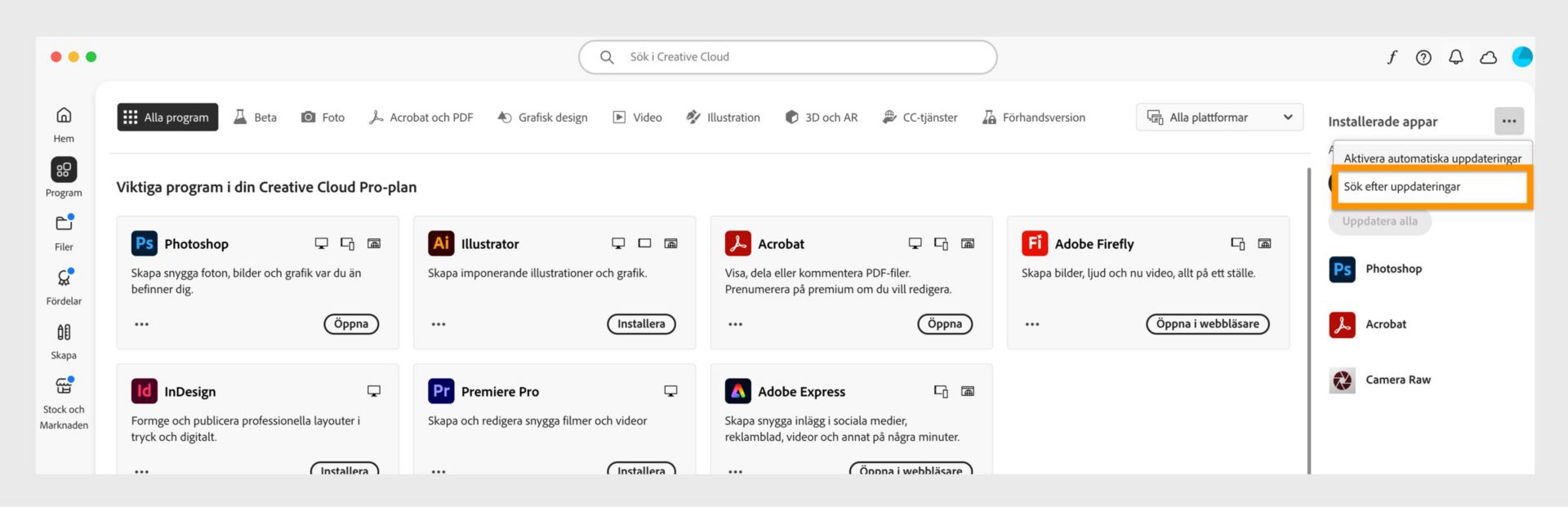Click the mobile platform icon on the Adobe Firefly card

1238,243
